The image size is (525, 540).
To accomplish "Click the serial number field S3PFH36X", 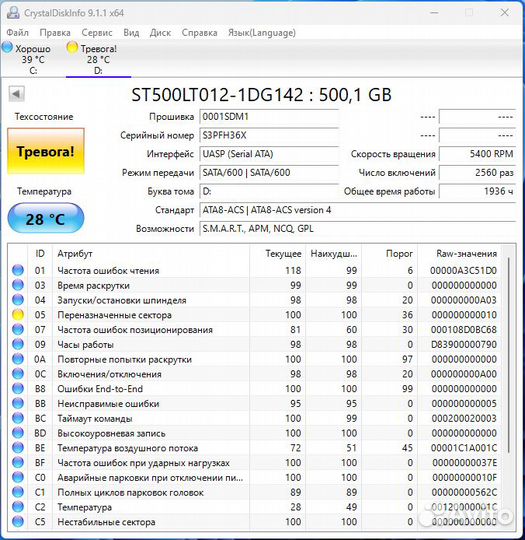I will click(x=269, y=135).
